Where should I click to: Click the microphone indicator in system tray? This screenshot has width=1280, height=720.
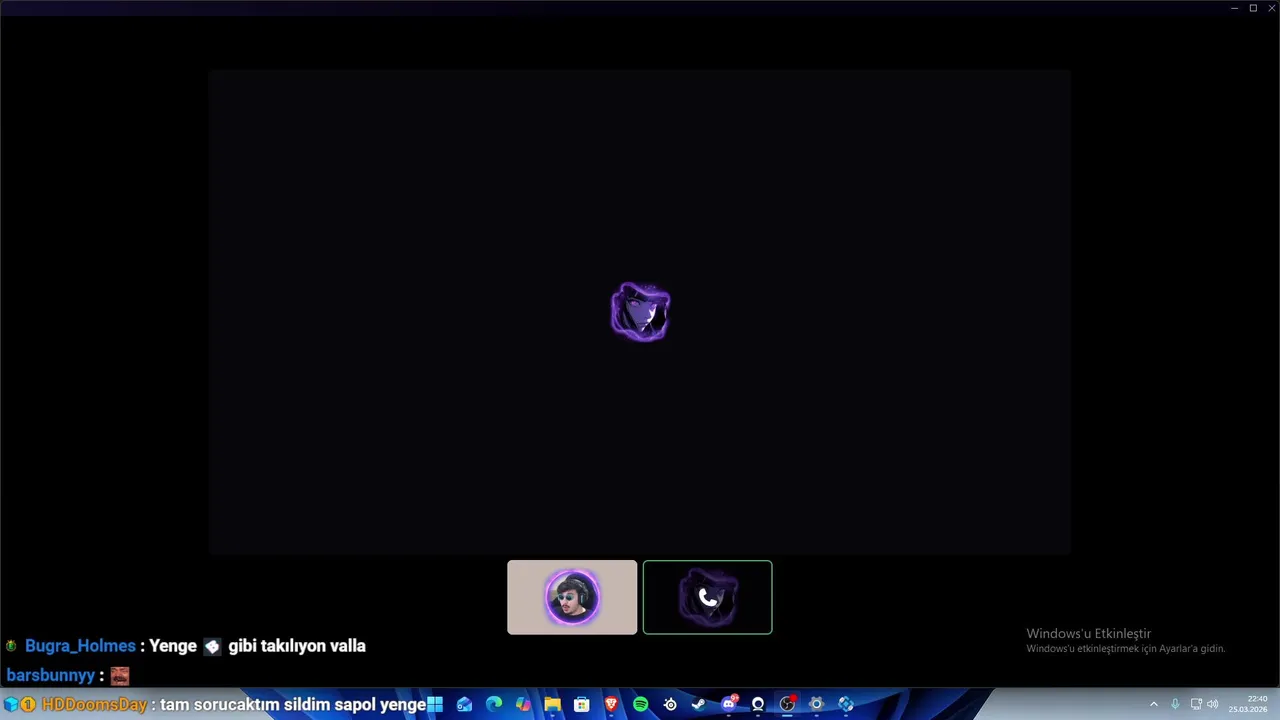coord(1175,704)
